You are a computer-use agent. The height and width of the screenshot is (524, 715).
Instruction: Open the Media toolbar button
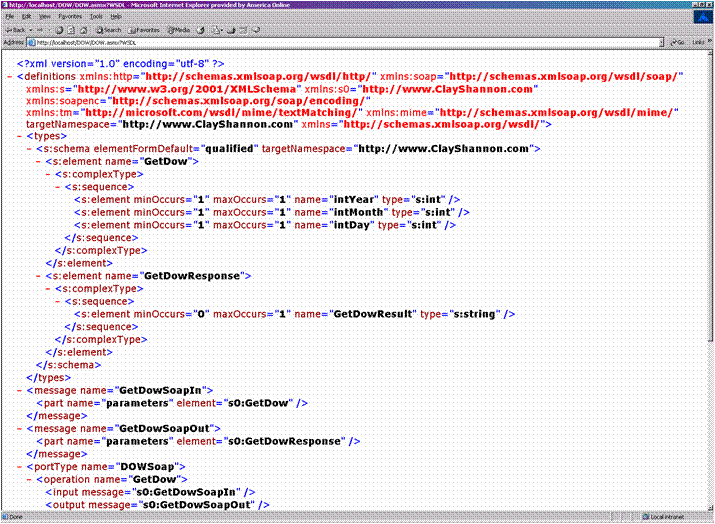pos(178,30)
